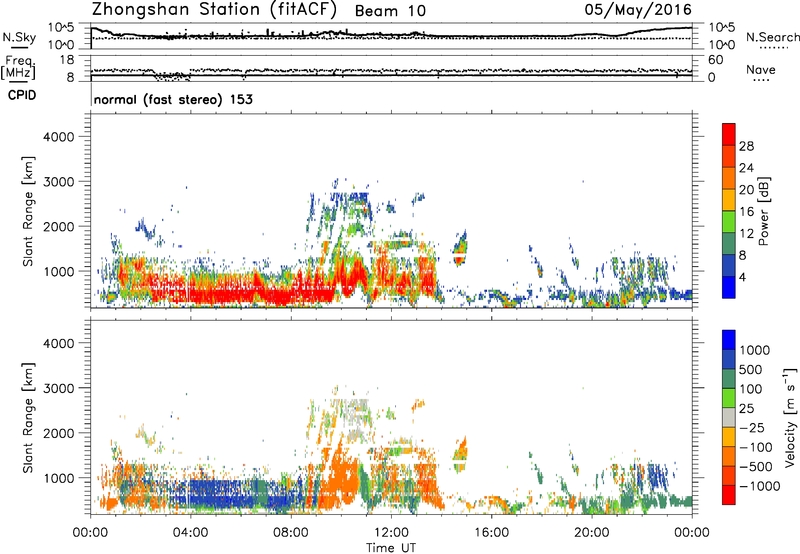Click the 'Zhongshan Station (fitACF)' title text
The image size is (800, 554).
click(x=214, y=10)
